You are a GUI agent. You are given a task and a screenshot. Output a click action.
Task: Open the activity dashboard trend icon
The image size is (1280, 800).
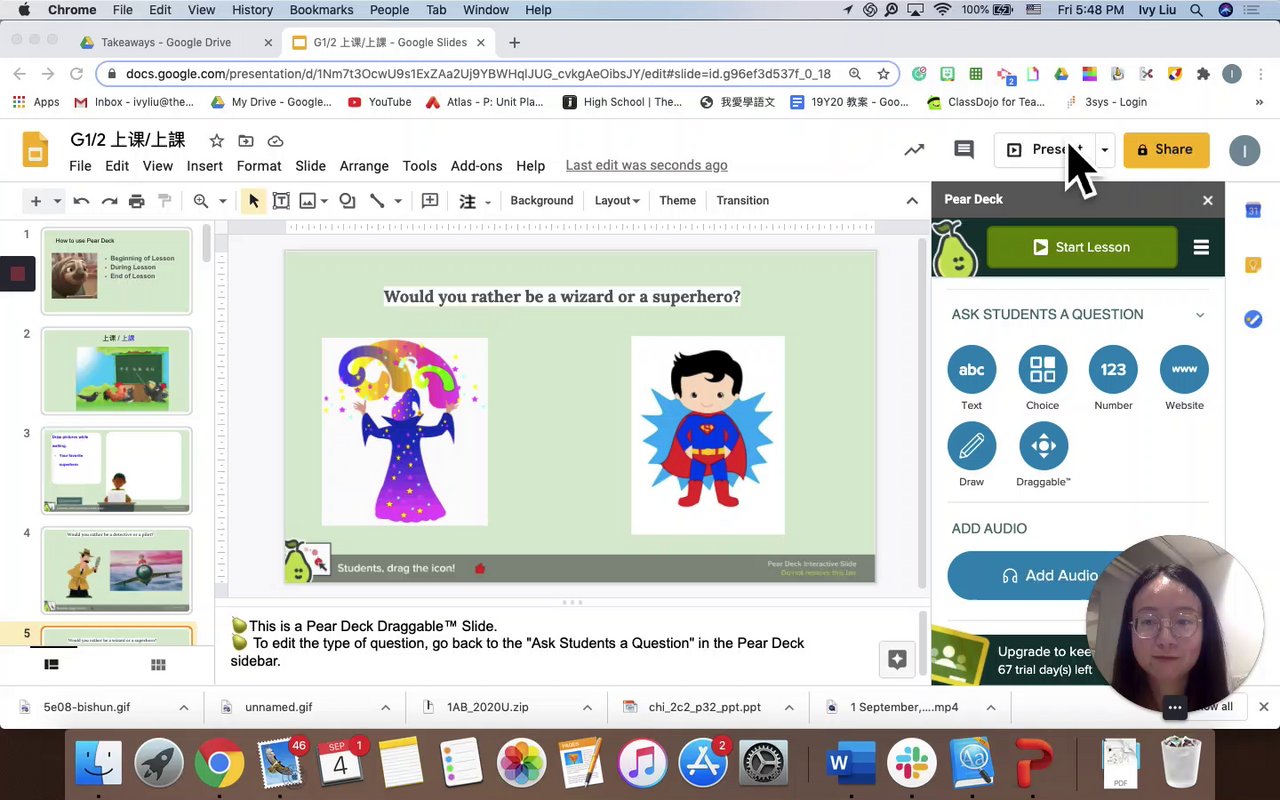[x=914, y=150]
